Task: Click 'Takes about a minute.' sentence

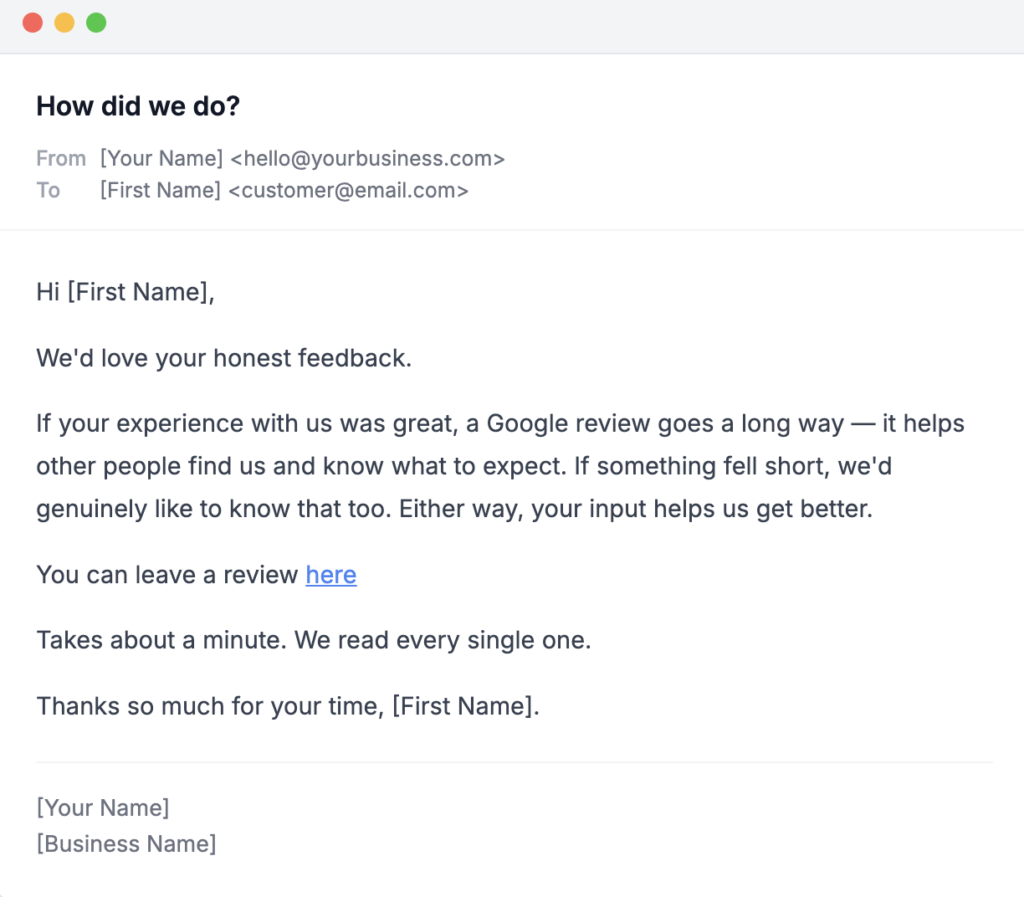Action: pos(161,640)
